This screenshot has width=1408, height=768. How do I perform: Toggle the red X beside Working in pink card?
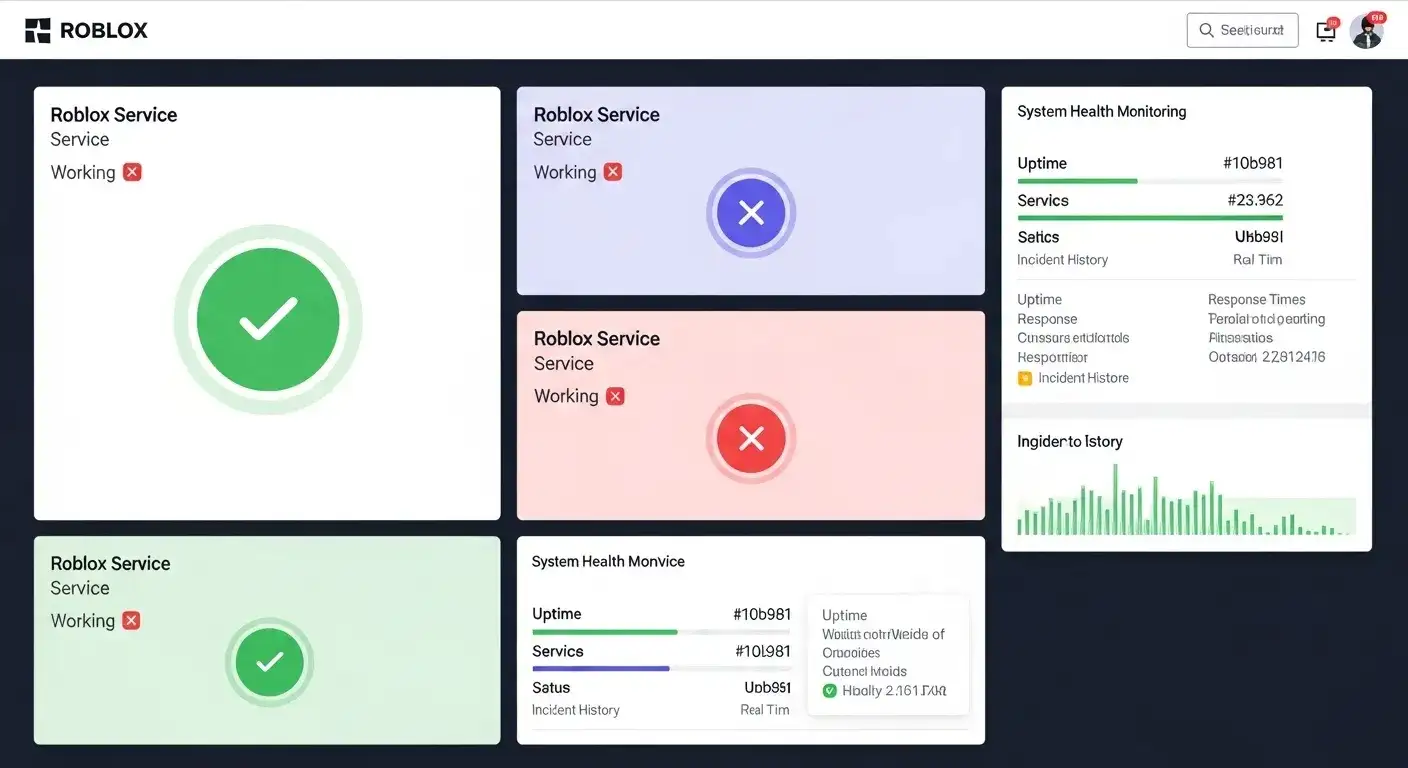(x=615, y=396)
